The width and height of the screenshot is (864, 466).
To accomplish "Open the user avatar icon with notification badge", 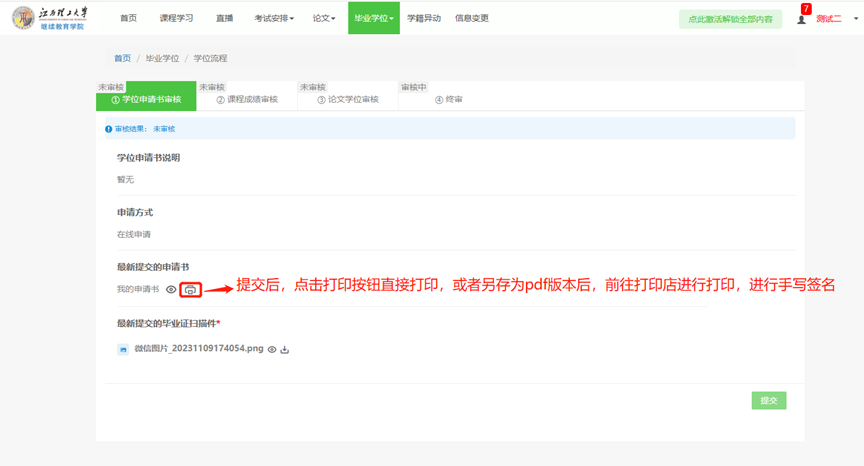I will click(801, 19).
